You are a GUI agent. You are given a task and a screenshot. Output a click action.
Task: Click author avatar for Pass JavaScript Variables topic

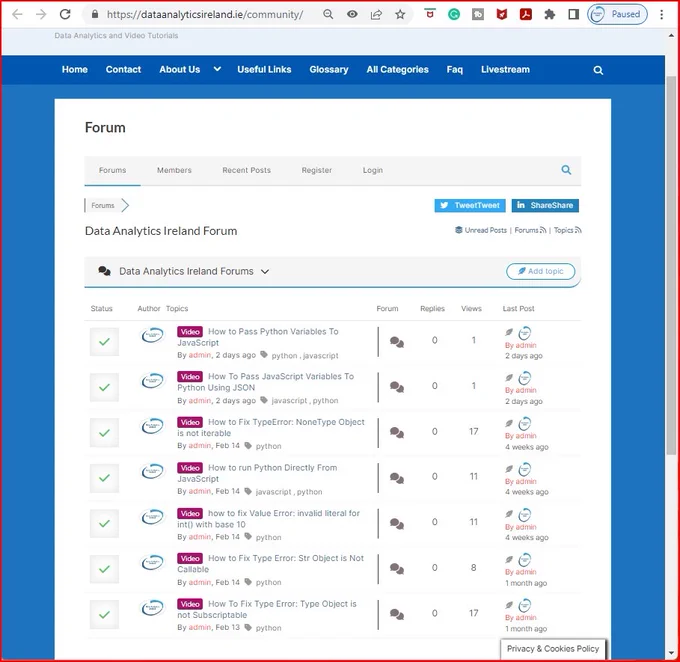click(152, 380)
